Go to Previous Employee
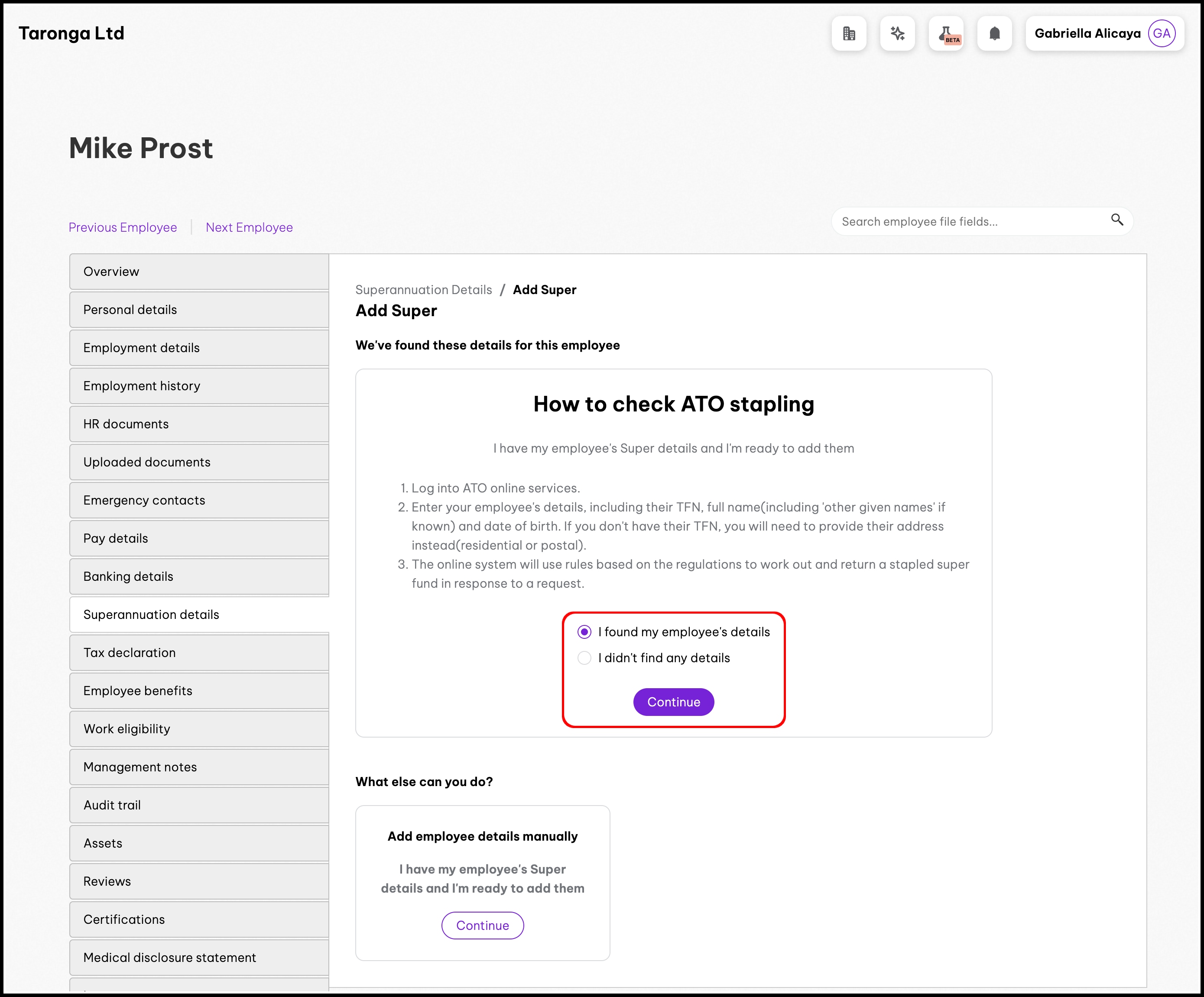Image resolution: width=1204 pixels, height=997 pixels. coord(123,227)
